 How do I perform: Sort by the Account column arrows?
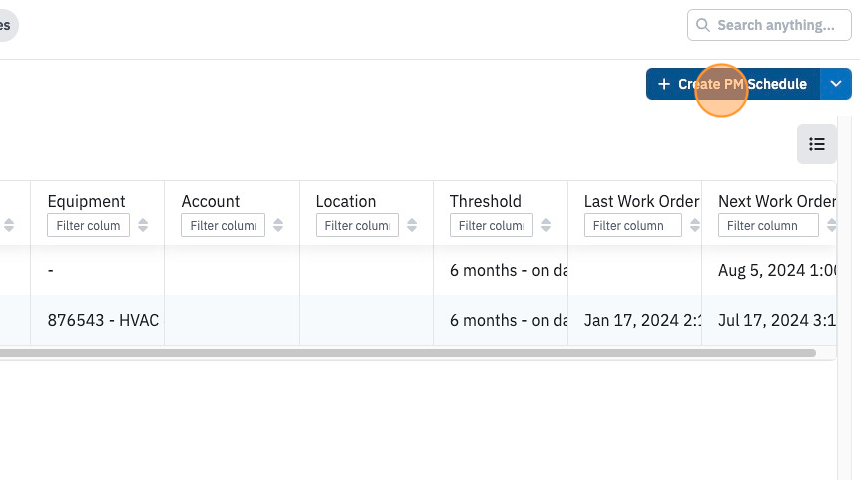coord(278,225)
